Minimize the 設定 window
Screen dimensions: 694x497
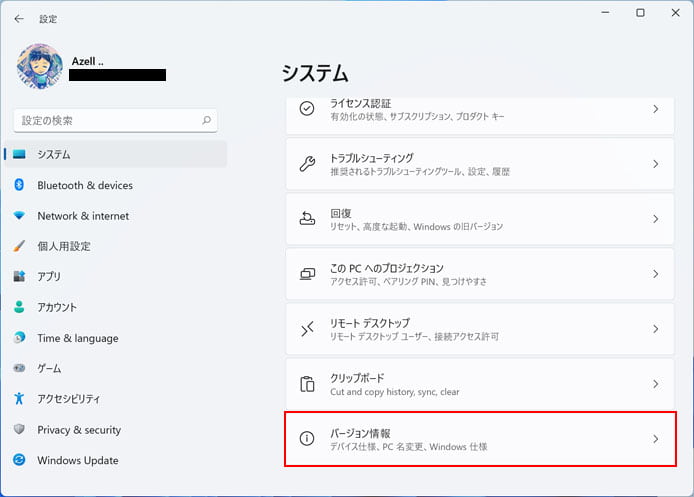pos(605,13)
